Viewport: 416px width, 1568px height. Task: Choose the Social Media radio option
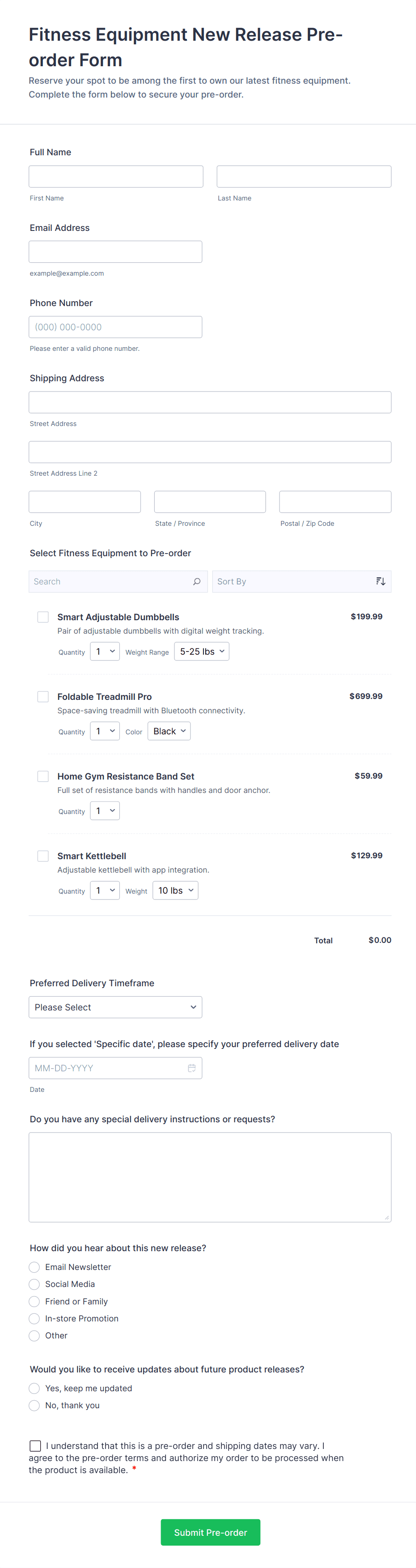click(x=35, y=1284)
